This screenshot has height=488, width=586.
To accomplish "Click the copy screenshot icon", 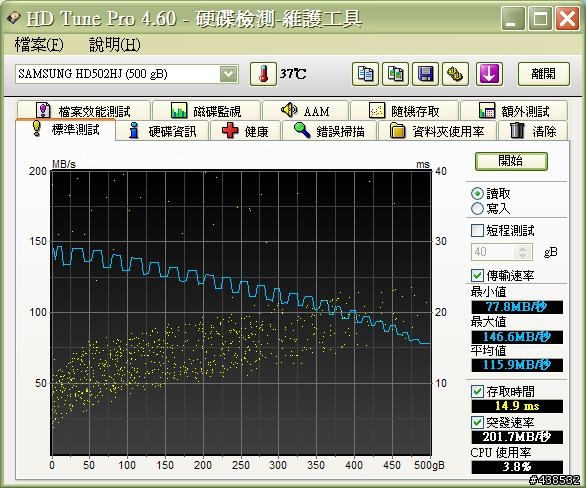I will pos(395,74).
